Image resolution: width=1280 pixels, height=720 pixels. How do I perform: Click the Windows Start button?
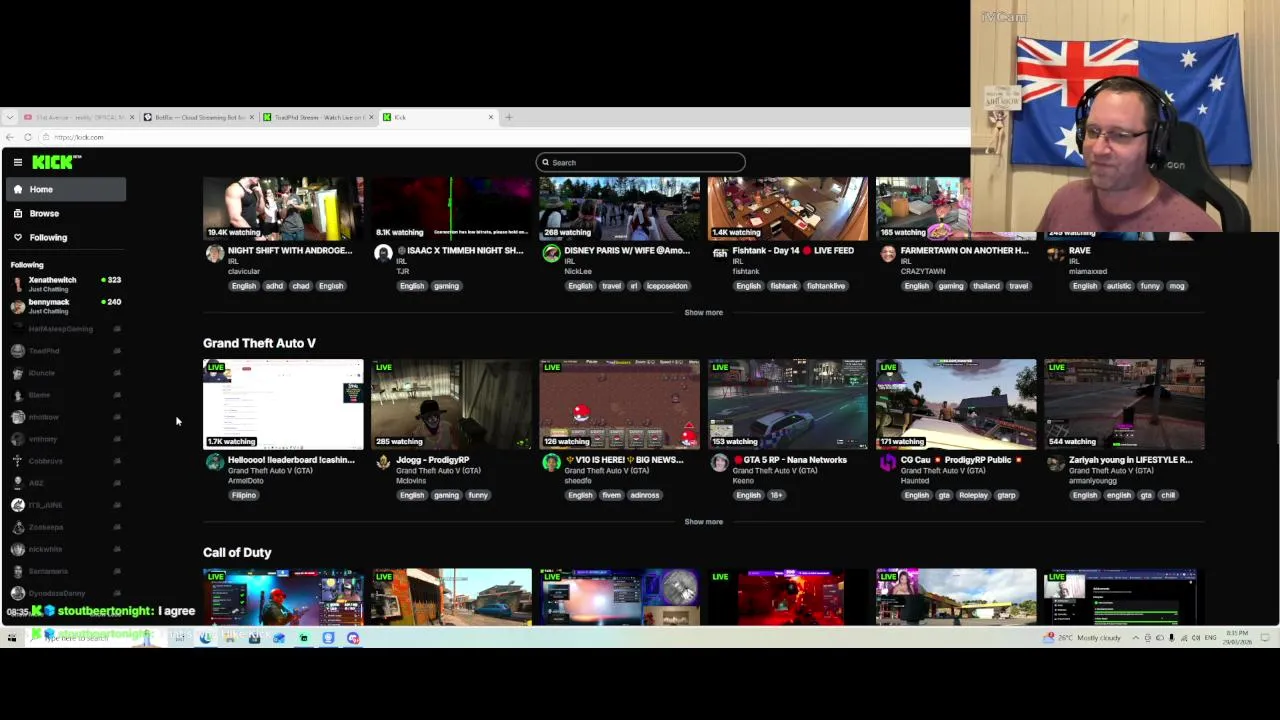[12, 637]
